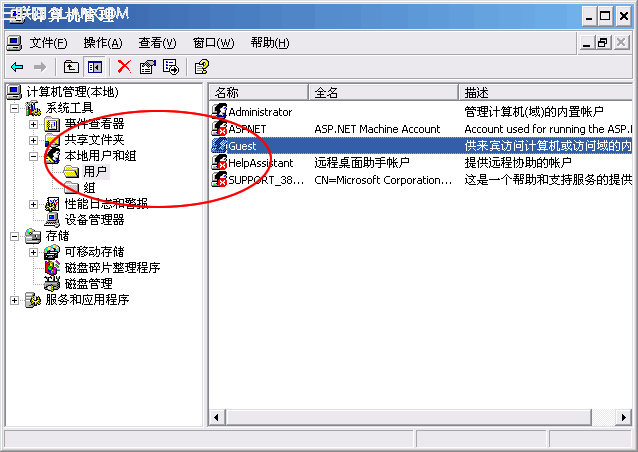Select the Administrator user entry
This screenshot has height=452, width=638.
pyautogui.click(x=260, y=112)
